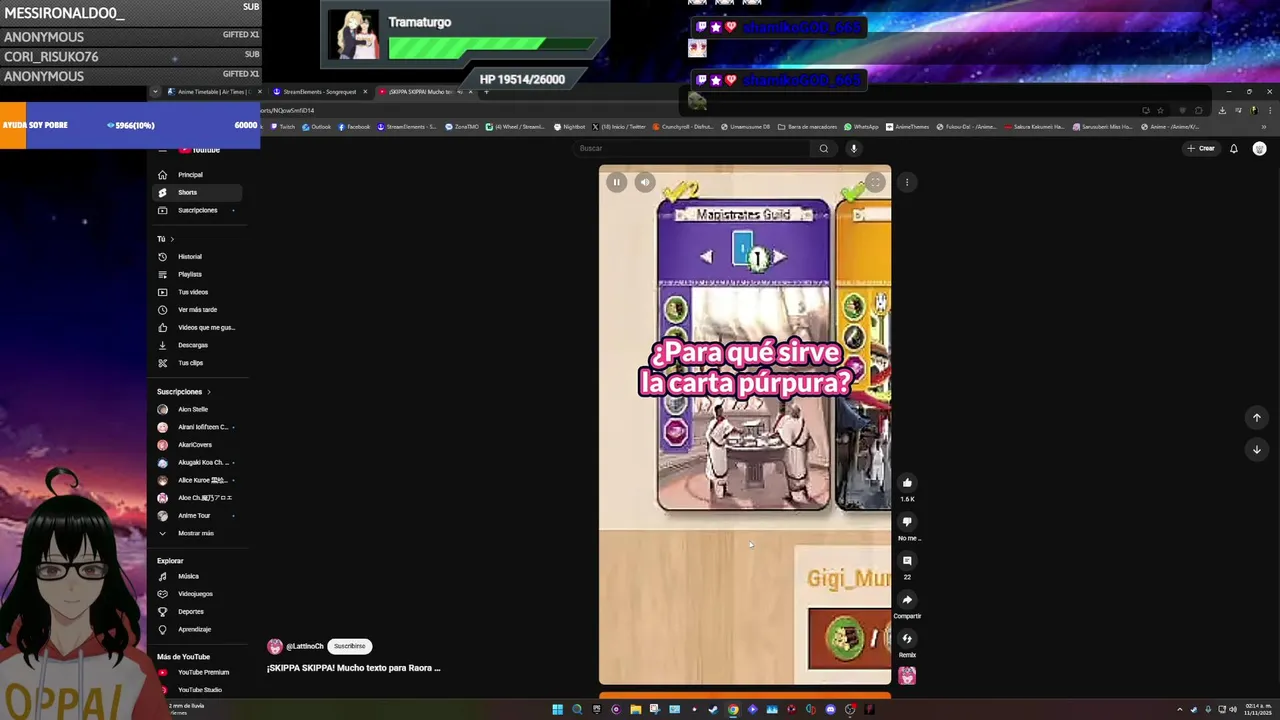Click the Buscar search field
Viewport: 1280px width, 720px height.
coord(693,148)
